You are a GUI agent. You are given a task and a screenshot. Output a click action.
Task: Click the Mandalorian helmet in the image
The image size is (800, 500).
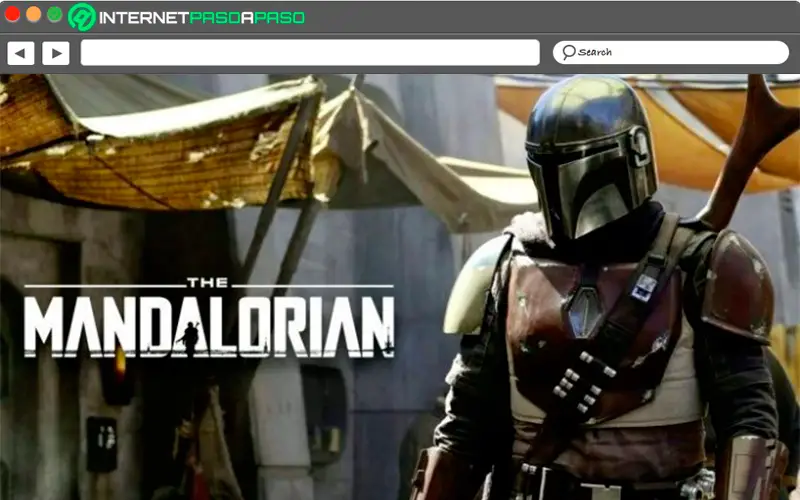pos(591,157)
